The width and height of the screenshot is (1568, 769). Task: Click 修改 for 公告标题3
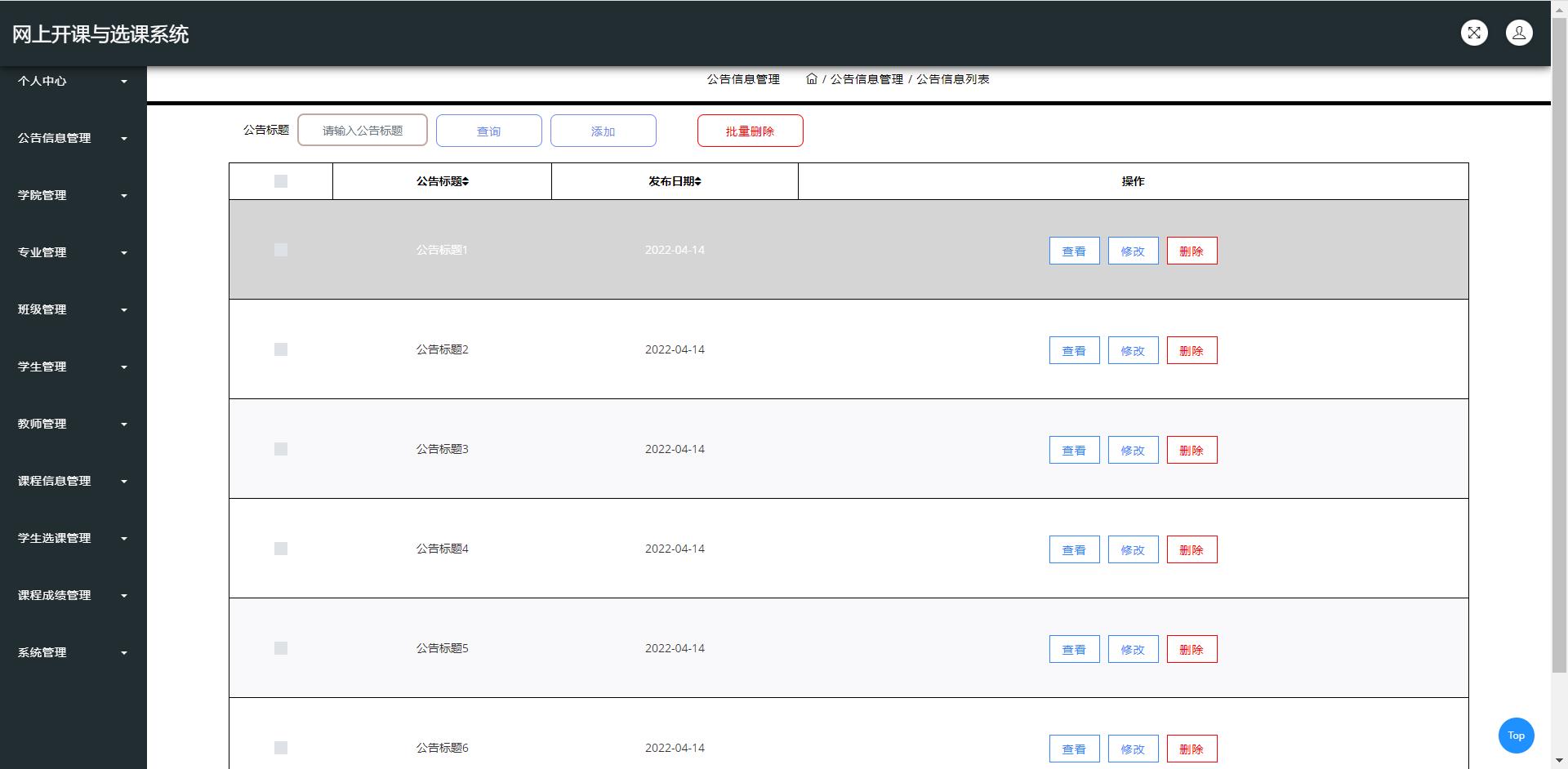(1134, 450)
